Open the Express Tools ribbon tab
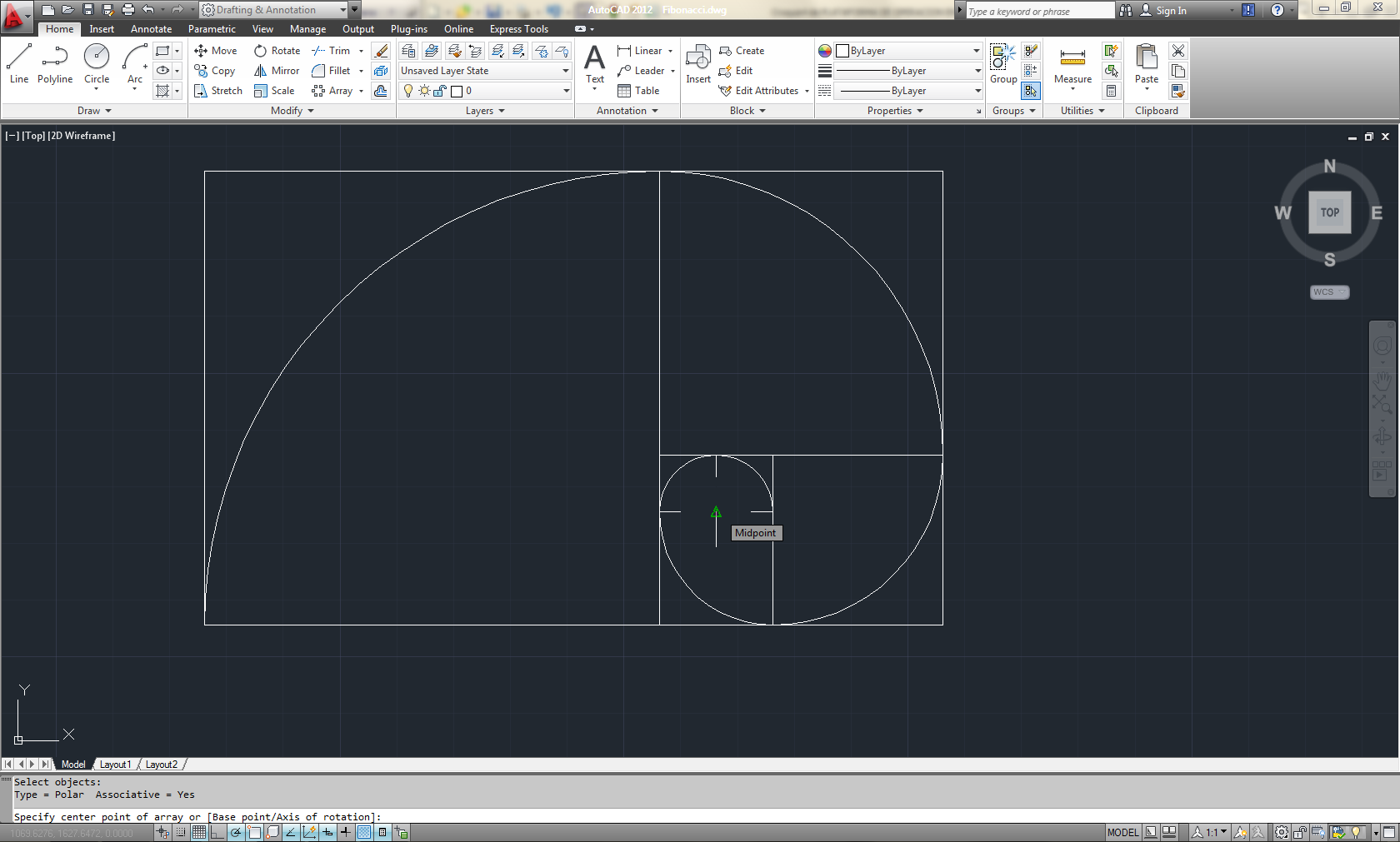Screen dimensions: 1400x842 (518, 29)
